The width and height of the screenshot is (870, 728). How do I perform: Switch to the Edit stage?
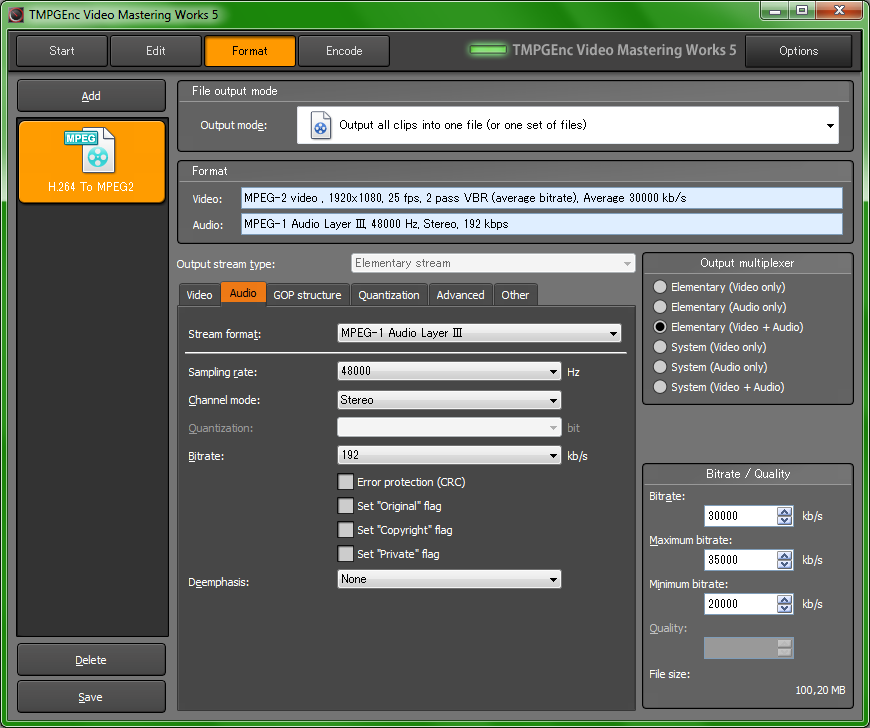tap(156, 51)
